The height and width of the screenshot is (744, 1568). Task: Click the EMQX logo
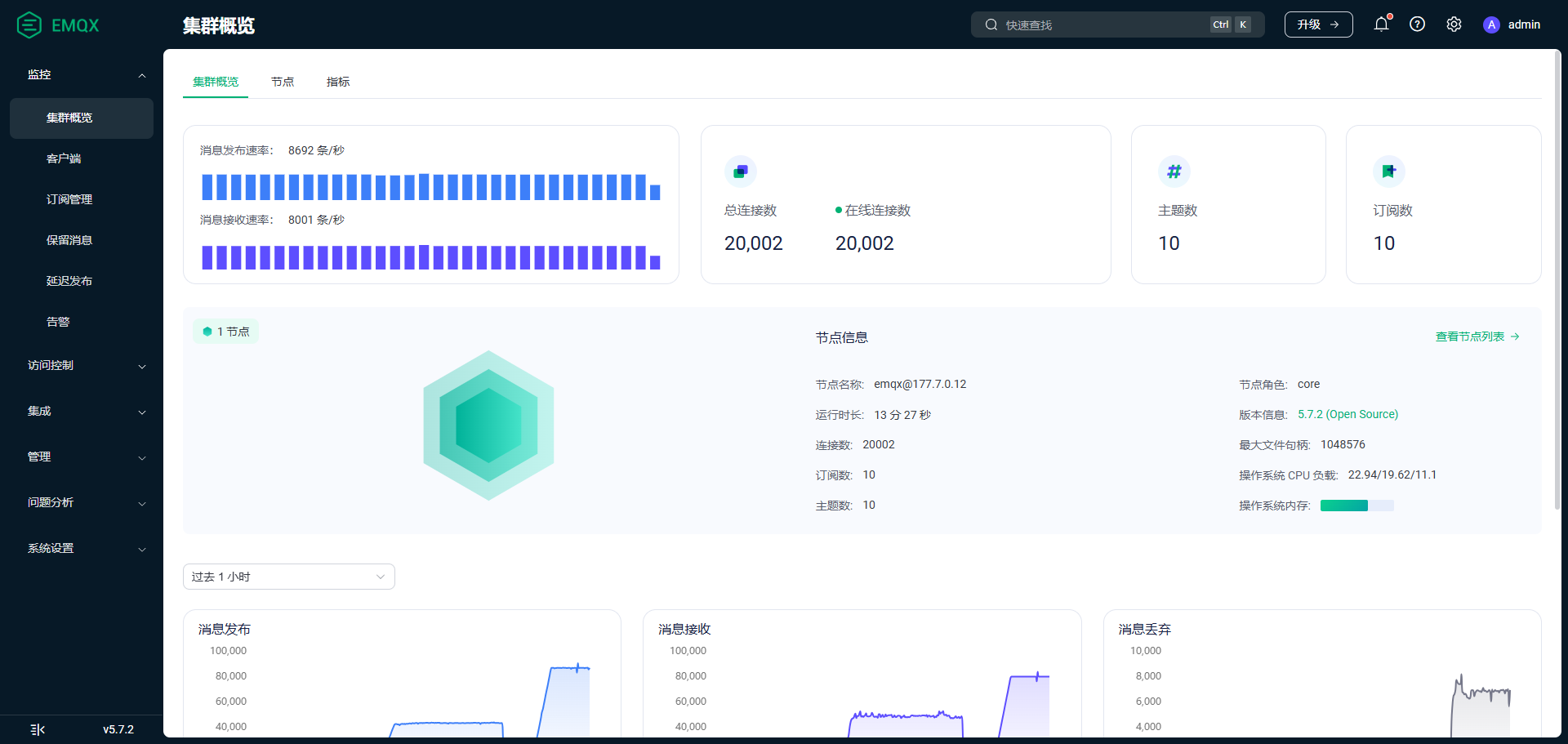pos(58,25)
